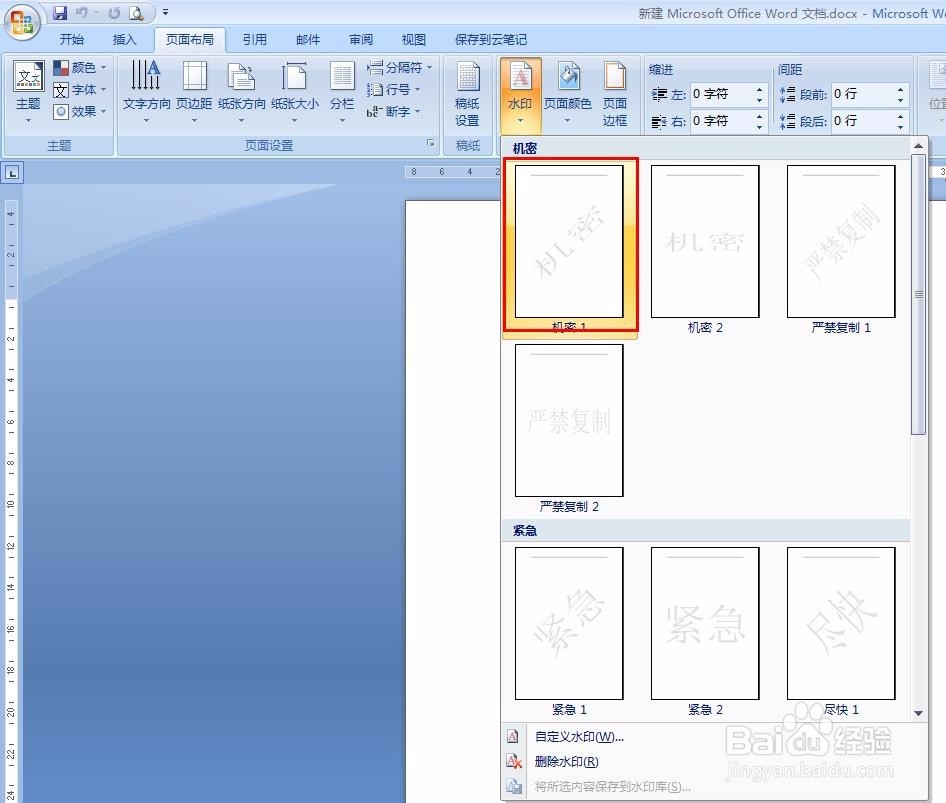Switch to the 插入 tab
946x803 pixels.
coord(124,40)
